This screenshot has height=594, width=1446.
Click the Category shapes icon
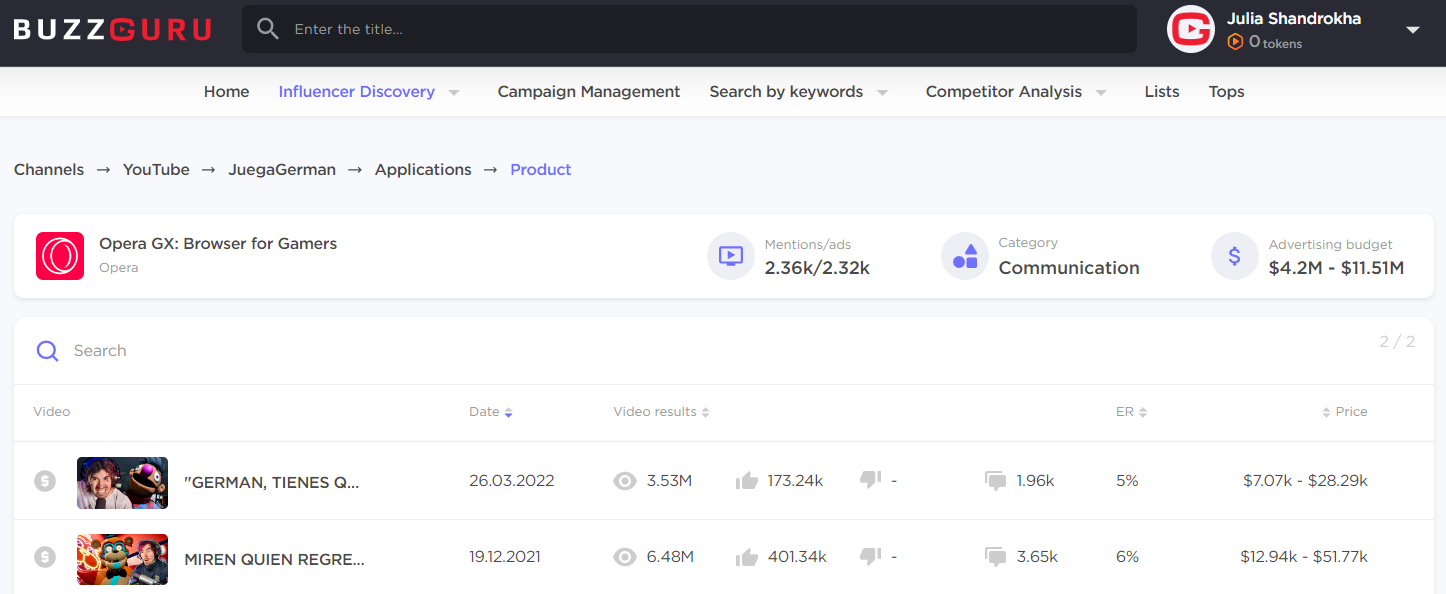[965, 256]
